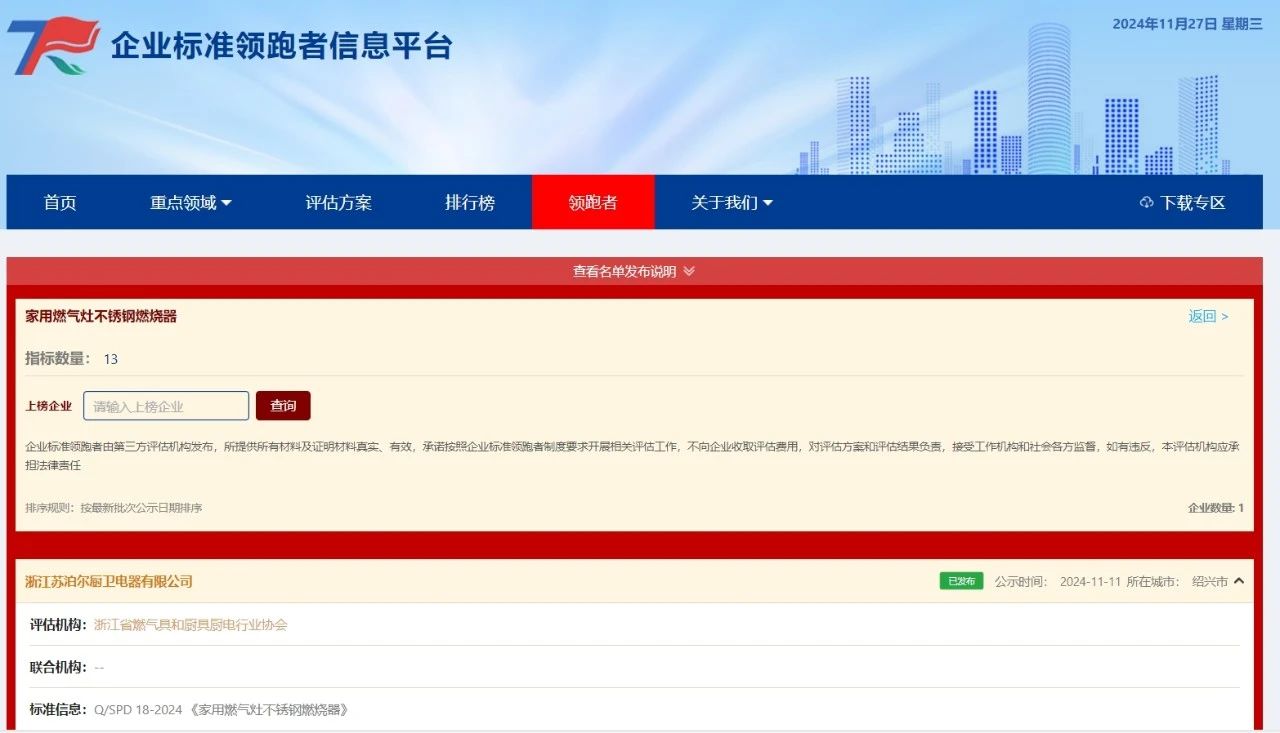Collapse the 浙江苏泊尔厨卫电器有限公司 entry chevron

click(1239, 581)
